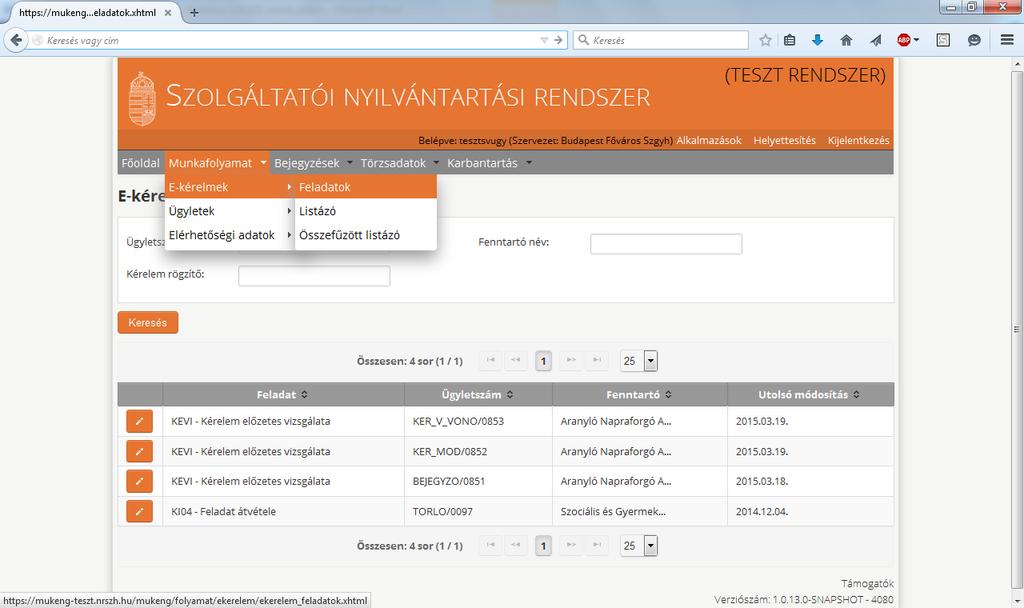Click the orange Keresés button
1024x608 pixels.
click(x=148, y=323)
